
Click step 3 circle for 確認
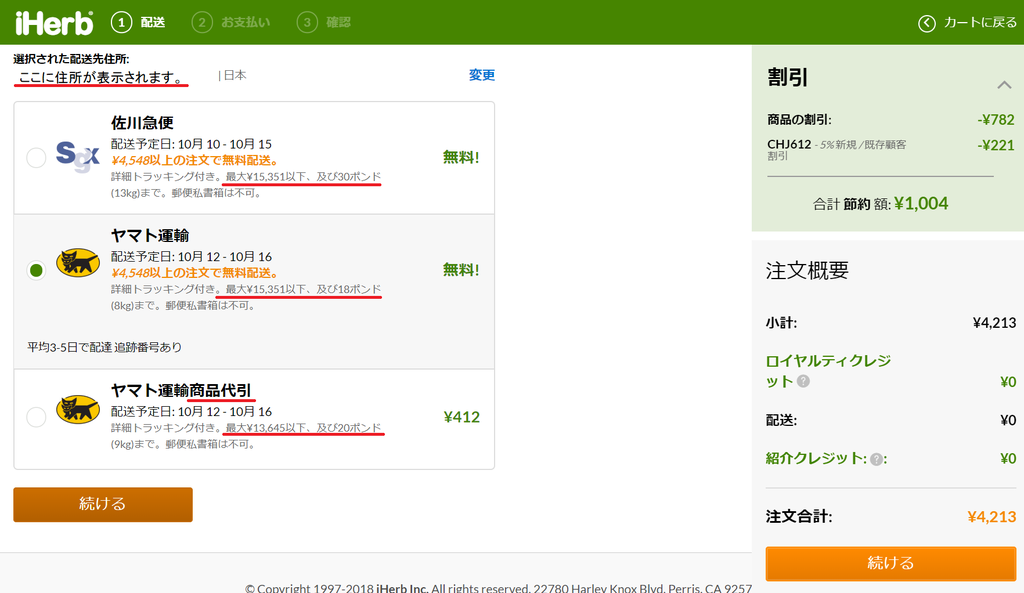pyautogui.click(x=307, y=22)
